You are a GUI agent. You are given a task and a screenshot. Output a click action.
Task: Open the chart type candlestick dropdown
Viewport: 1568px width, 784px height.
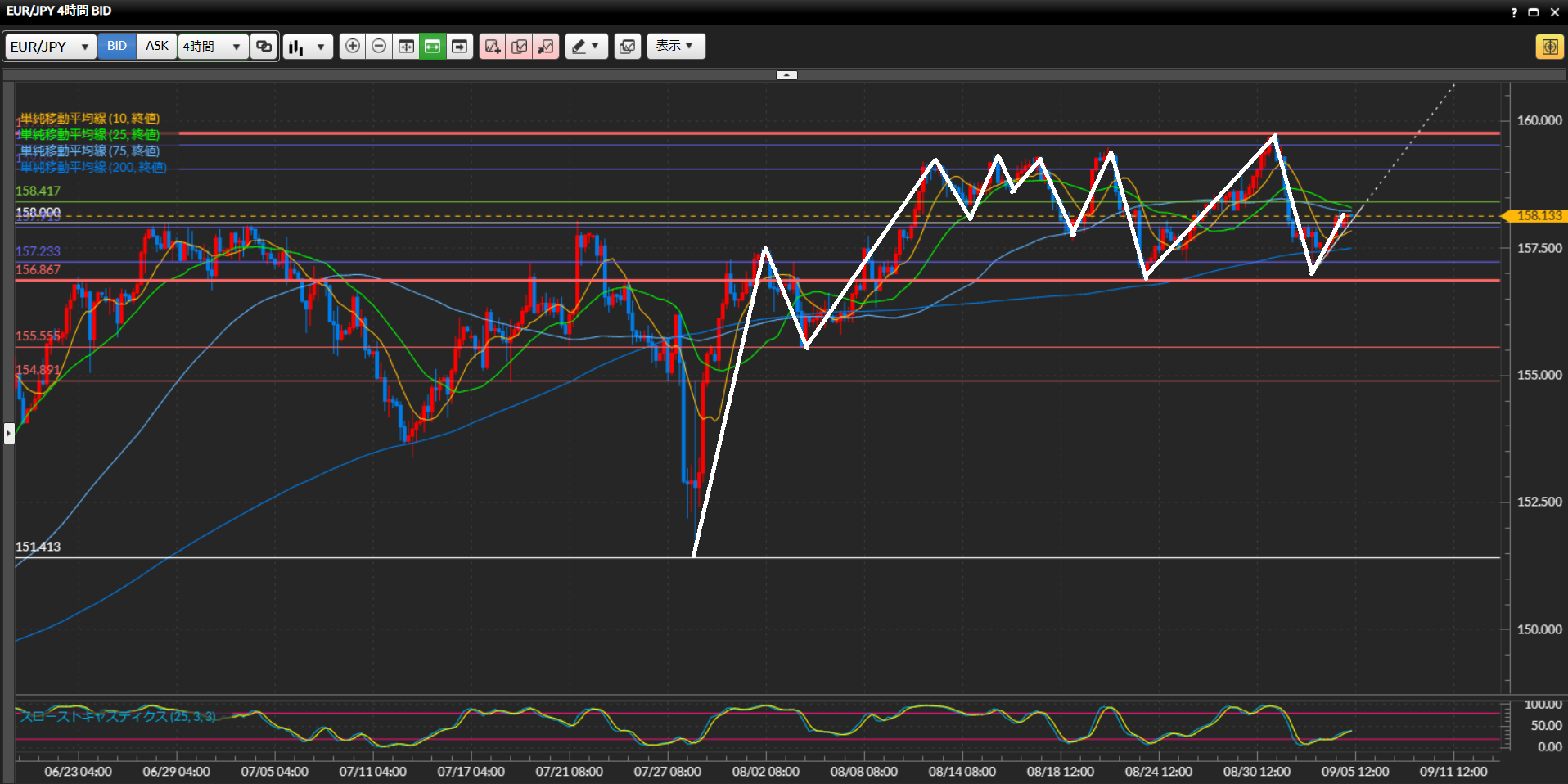coord(308,47)
